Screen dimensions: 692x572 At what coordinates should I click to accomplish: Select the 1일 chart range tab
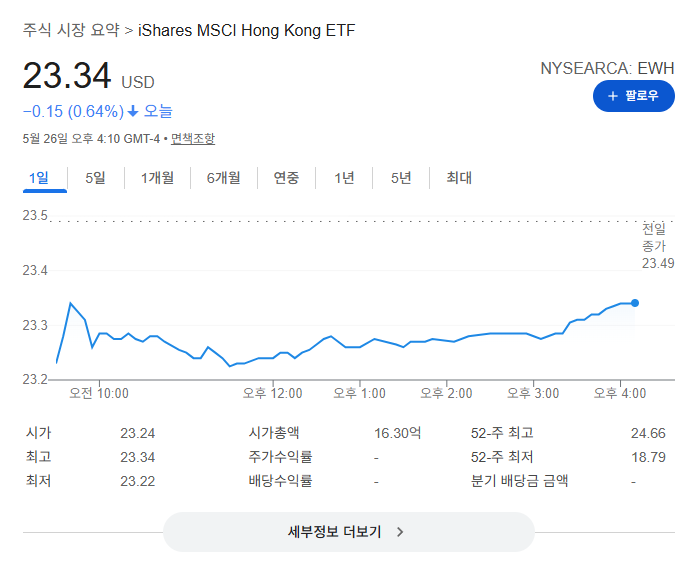pos(39,178)
